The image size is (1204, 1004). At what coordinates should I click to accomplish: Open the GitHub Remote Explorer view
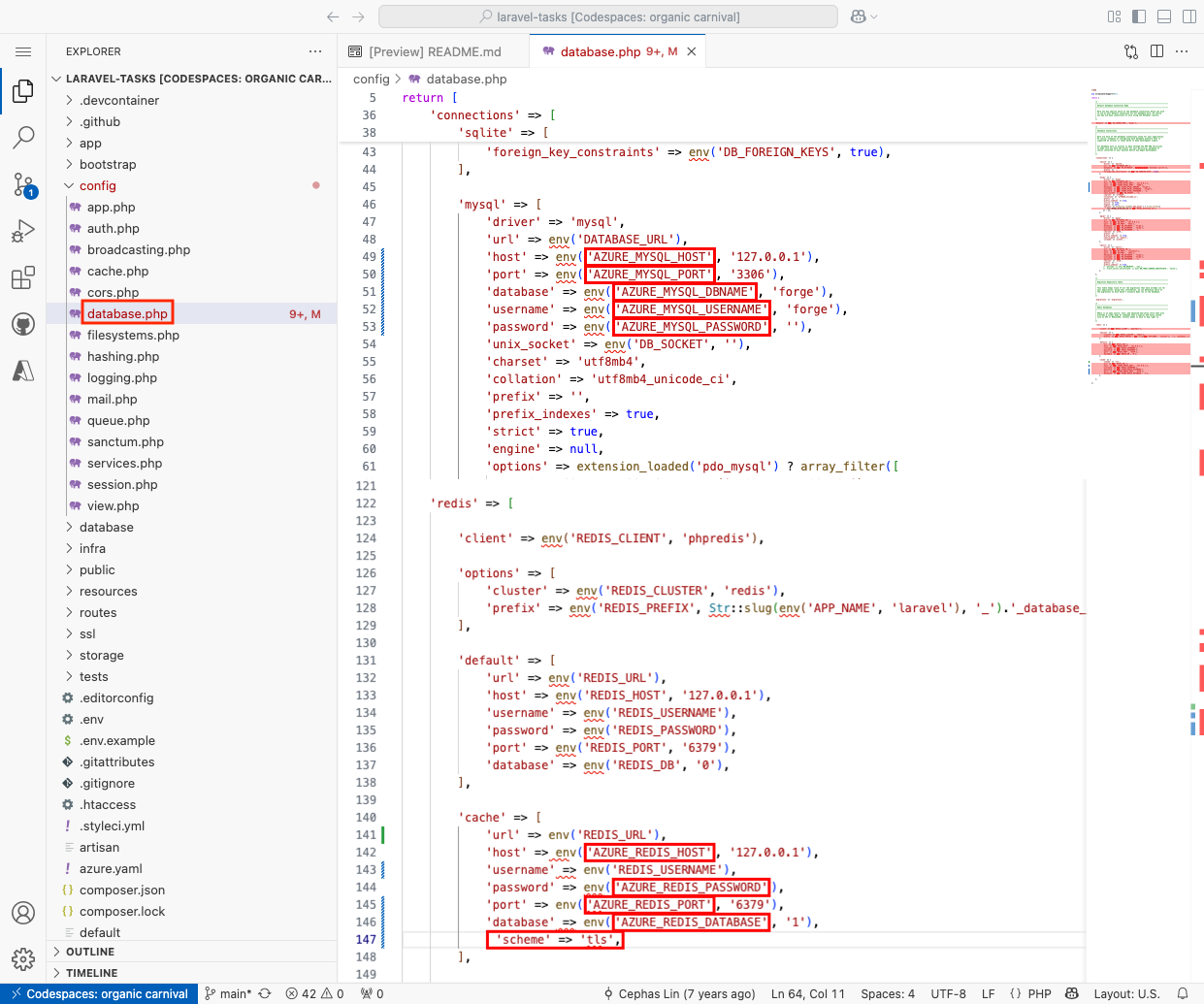tap(23, 324)
